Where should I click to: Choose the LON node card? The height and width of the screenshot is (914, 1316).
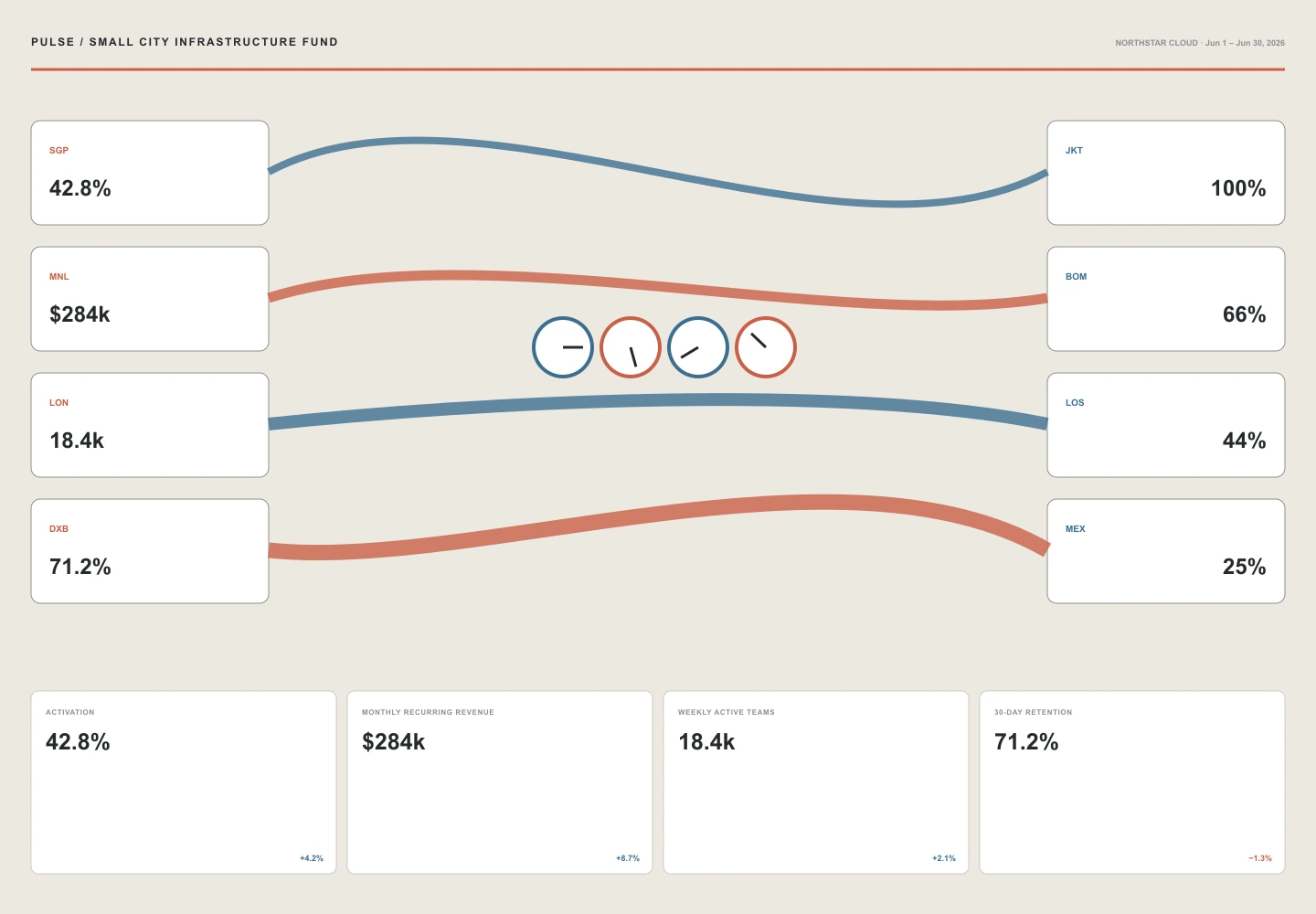150,425
